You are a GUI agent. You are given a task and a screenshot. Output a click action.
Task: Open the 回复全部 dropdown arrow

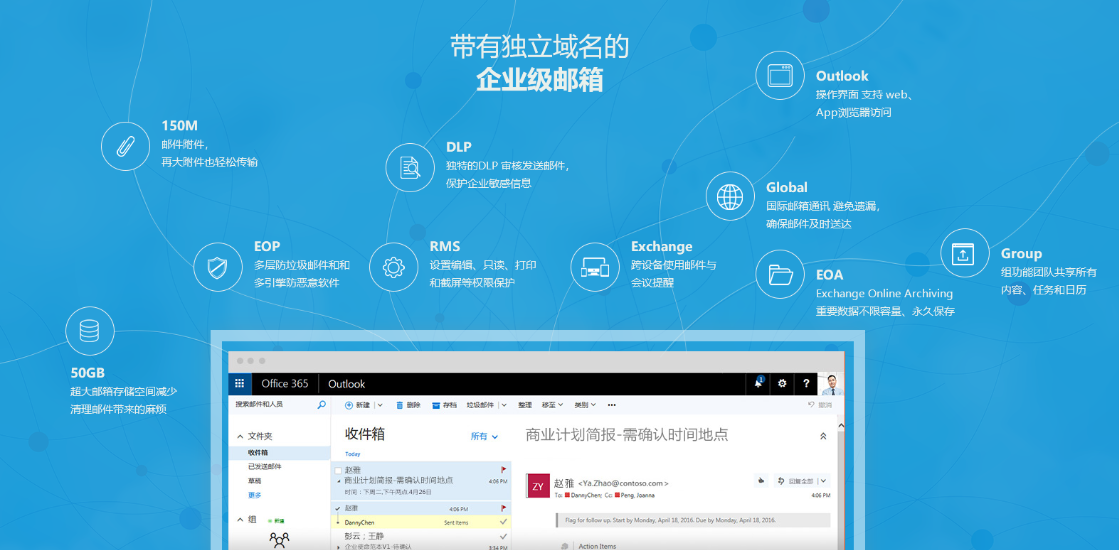[x=824, y=480]
